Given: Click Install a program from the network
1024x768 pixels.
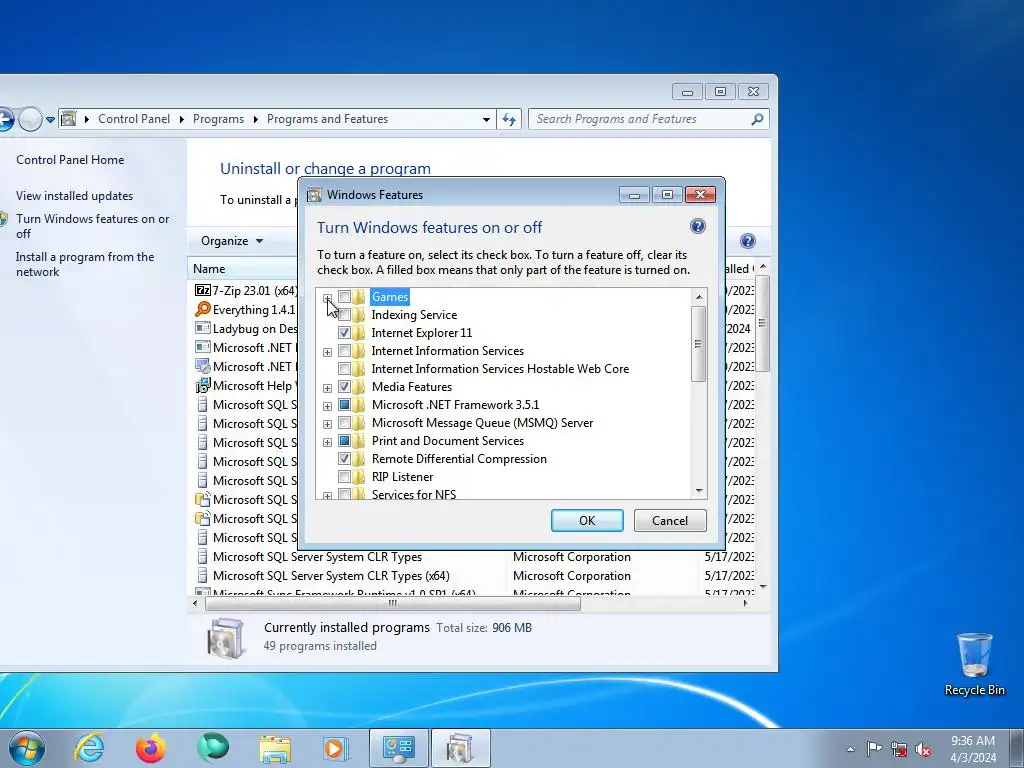Looking at the screenshot, I should 85,264.
